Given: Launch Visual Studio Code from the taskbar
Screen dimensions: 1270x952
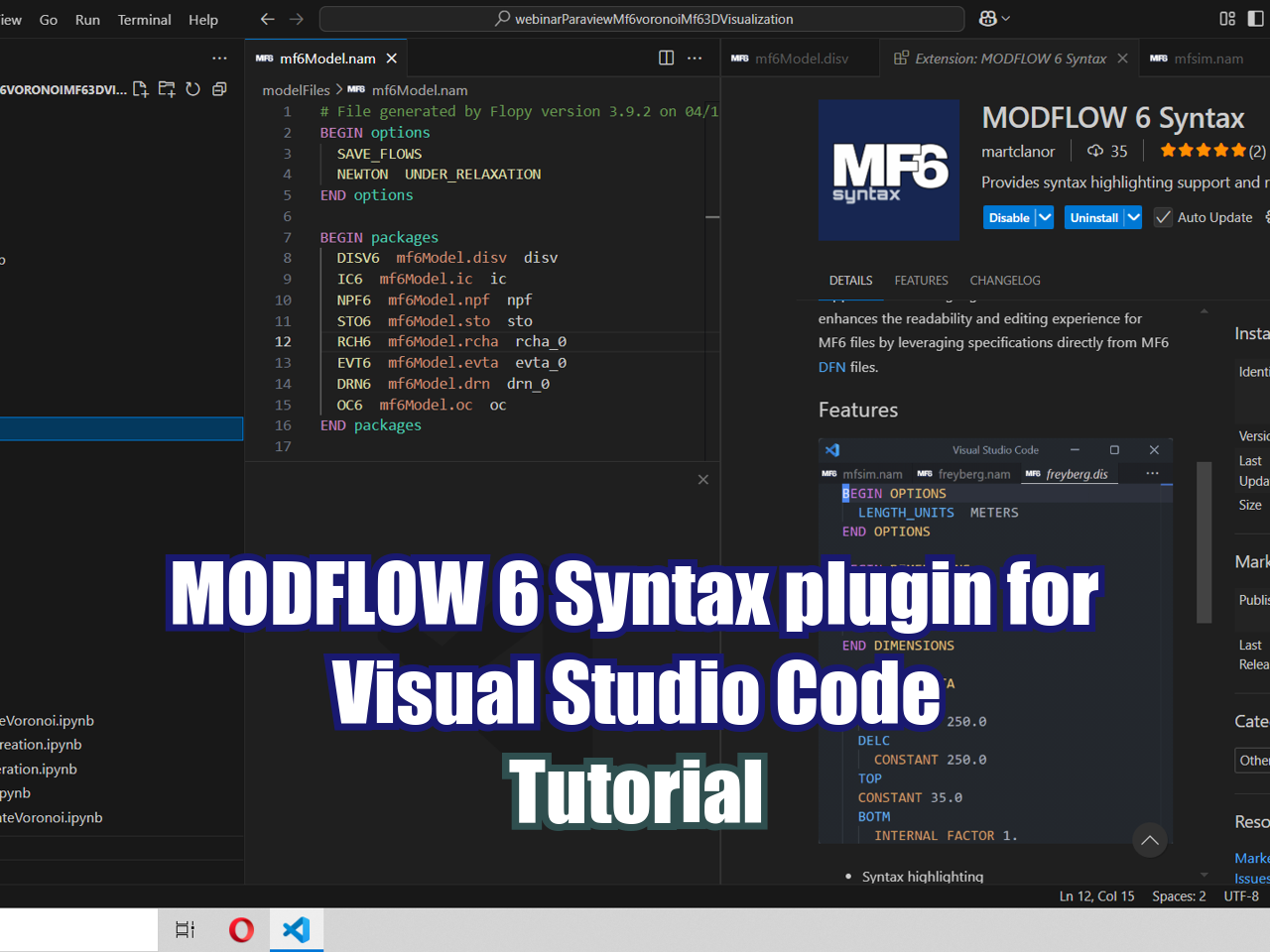Looking at the screenshot, I should pos(296,929).
